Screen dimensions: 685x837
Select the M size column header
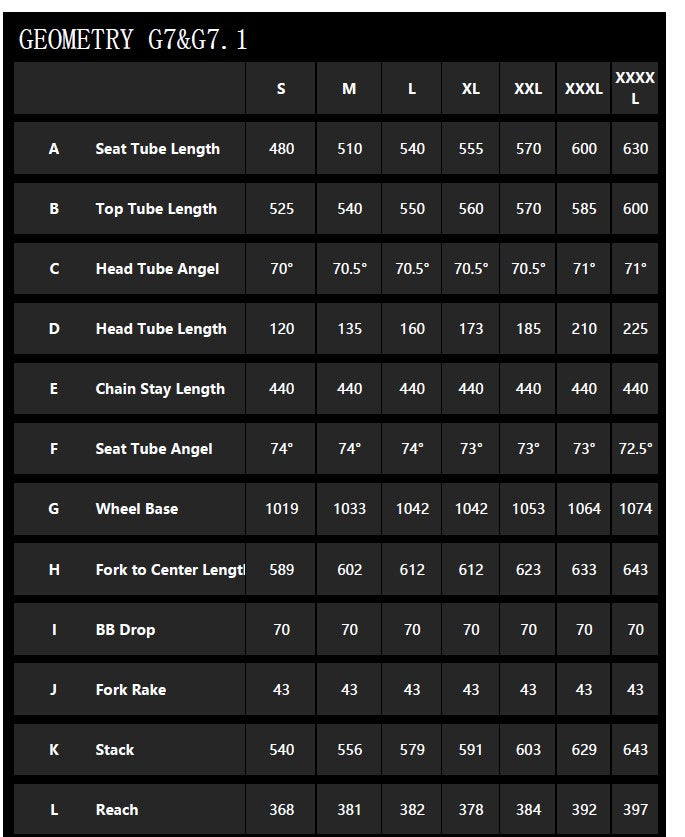(x=349, y=89)
